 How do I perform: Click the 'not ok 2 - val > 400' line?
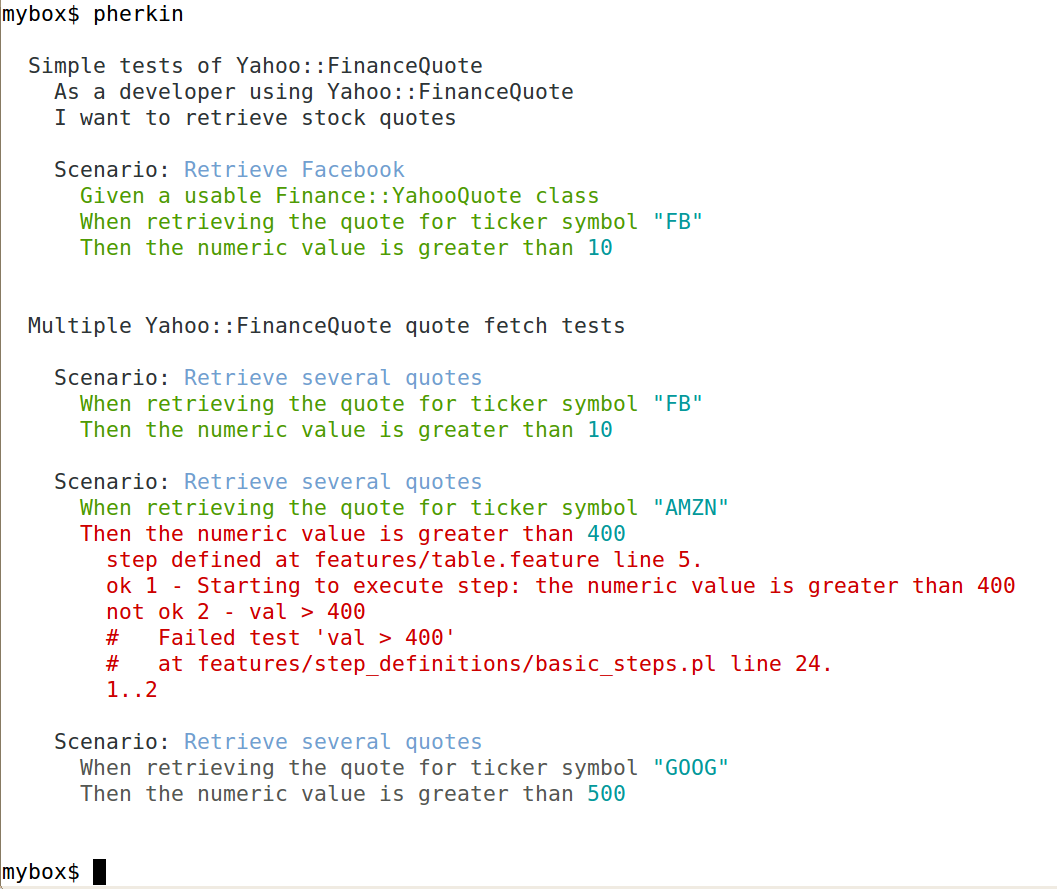pyautogui.click(x=236, y=612)
